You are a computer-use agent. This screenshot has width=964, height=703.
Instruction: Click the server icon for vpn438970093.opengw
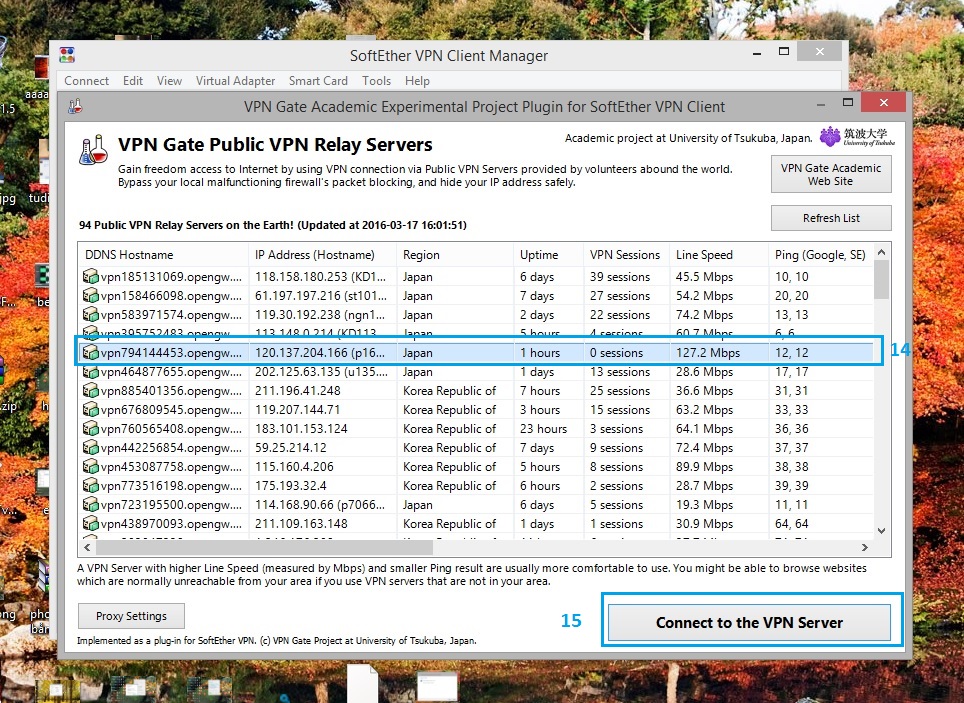pos(90,524)
